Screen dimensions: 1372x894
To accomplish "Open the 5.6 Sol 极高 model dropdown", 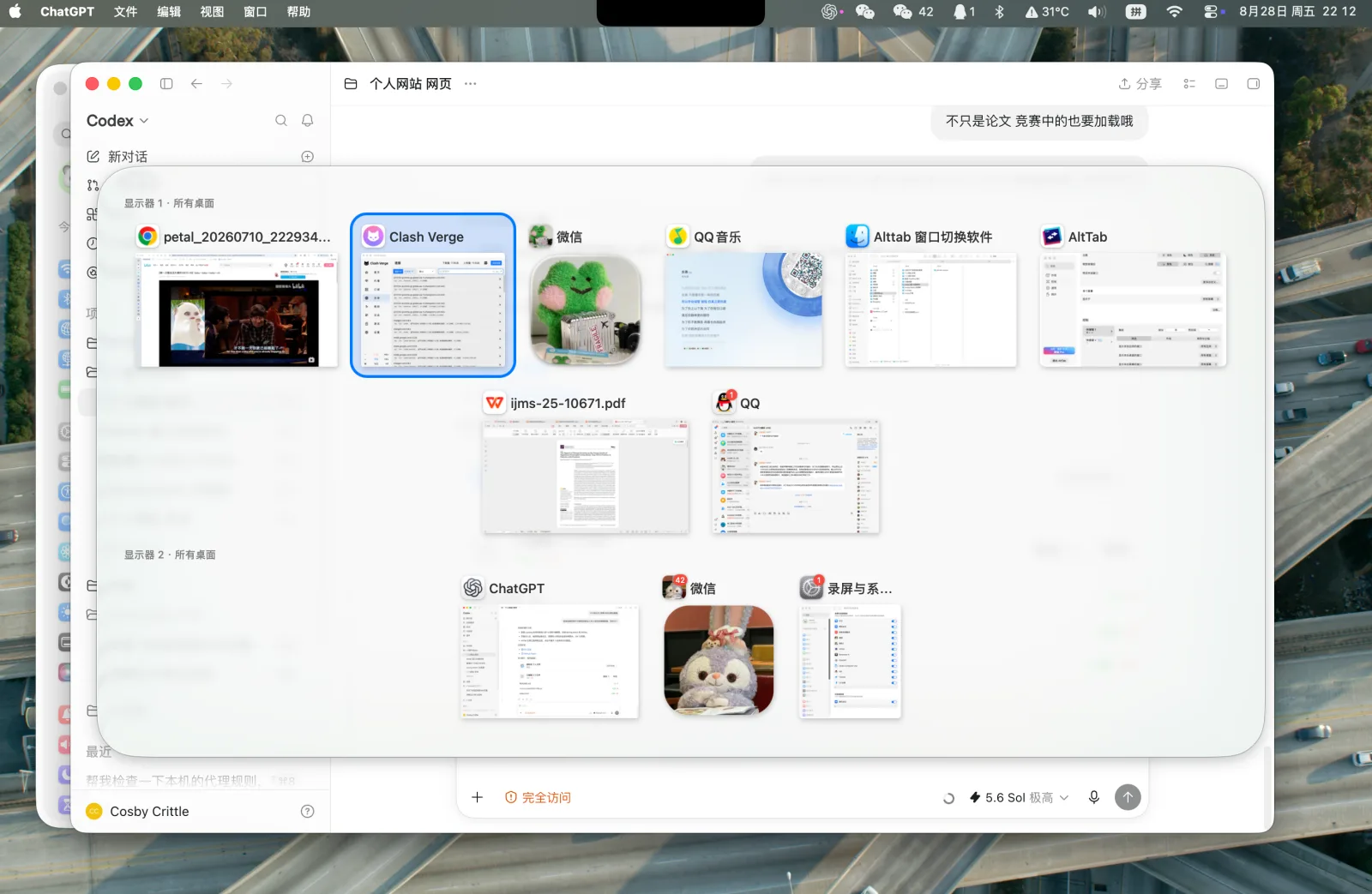I will point(1019,798).
